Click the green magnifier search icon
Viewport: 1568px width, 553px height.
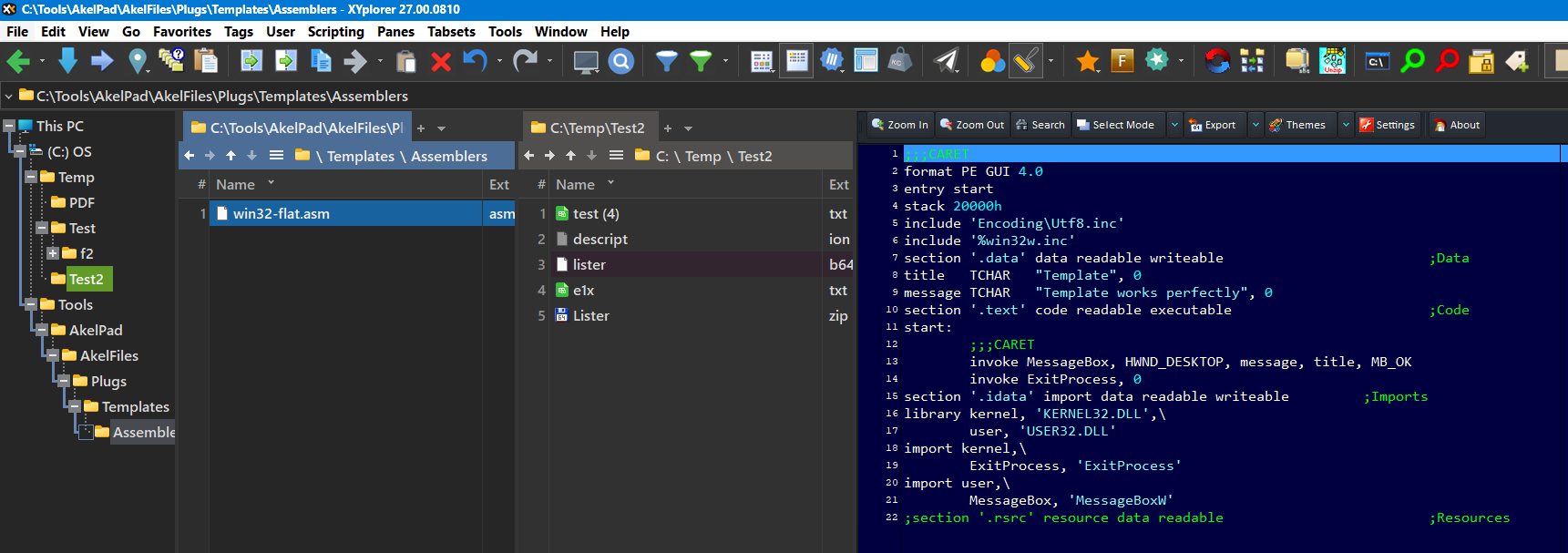(x=1412, y=61)
